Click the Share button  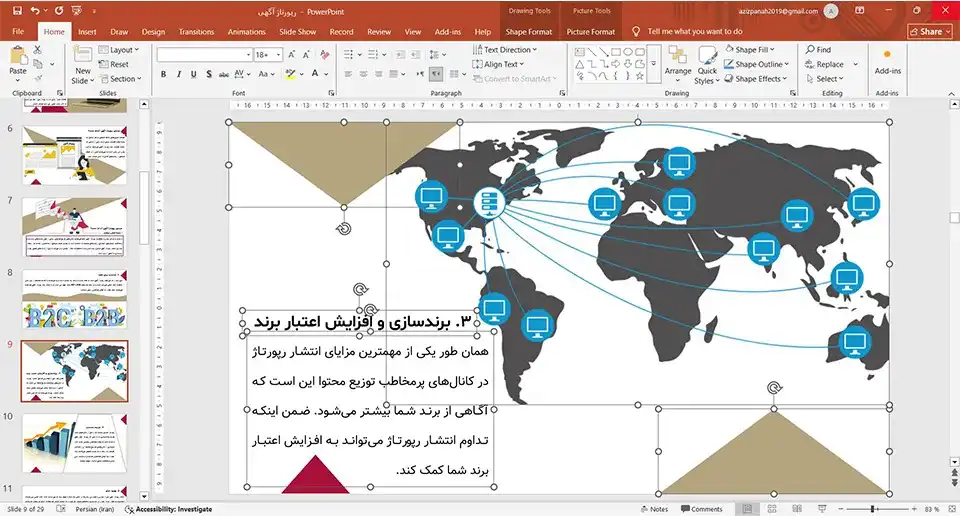tap(930, 32)
